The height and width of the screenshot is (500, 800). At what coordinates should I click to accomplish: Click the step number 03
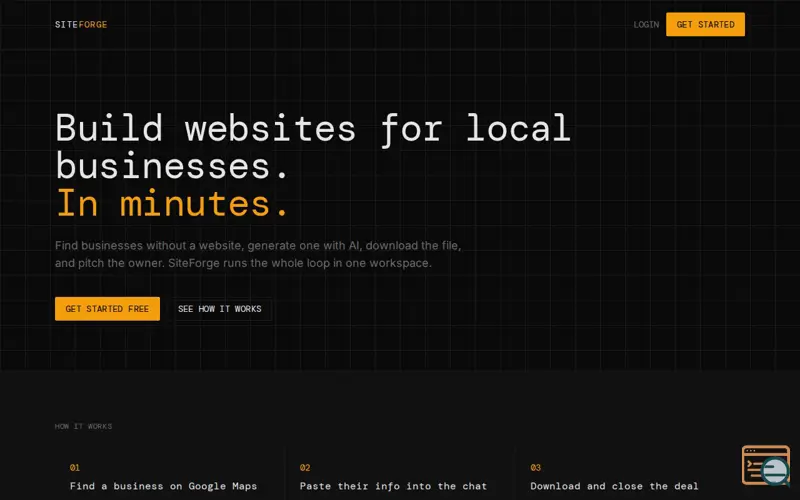[x=536, y=467]
